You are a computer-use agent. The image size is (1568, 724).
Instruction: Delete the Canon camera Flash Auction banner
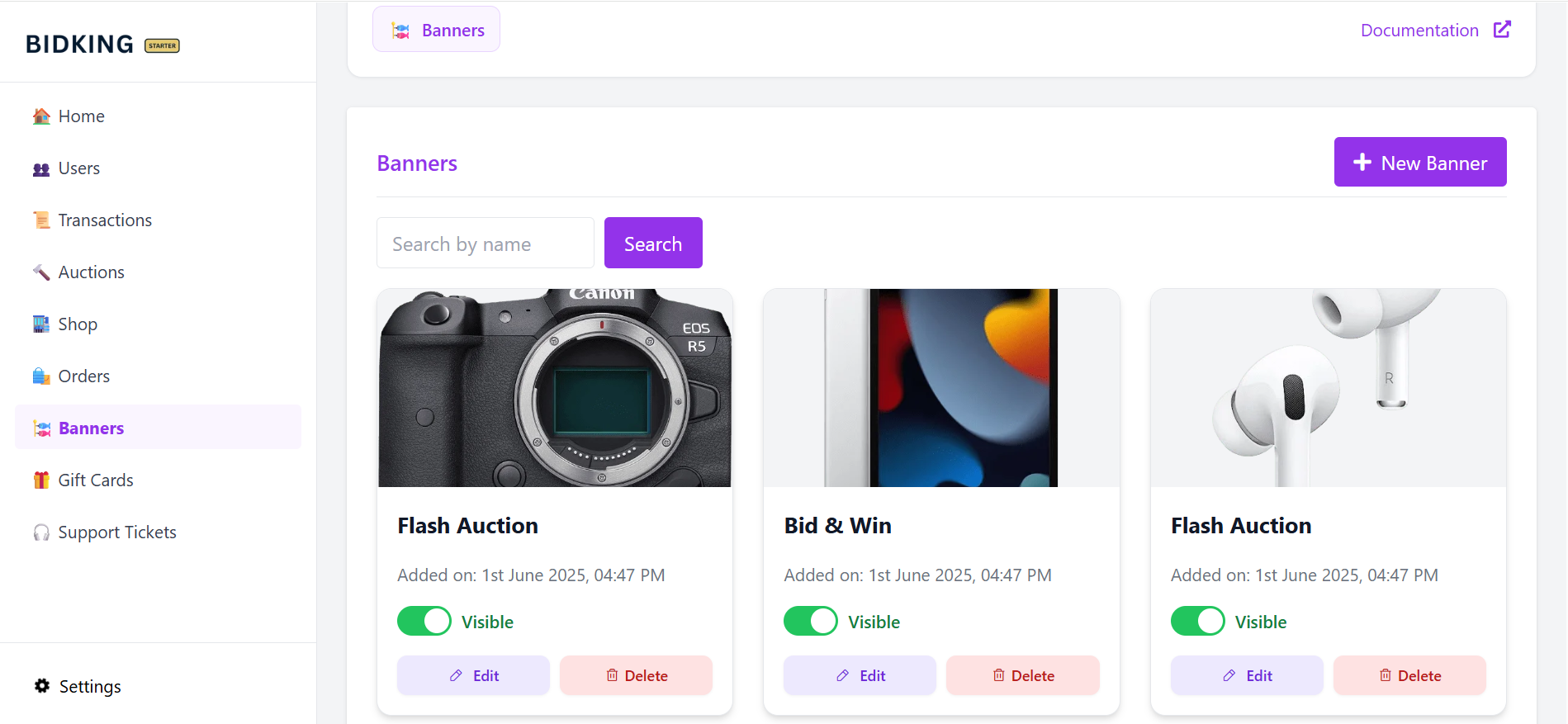click(x=637, y=675)
